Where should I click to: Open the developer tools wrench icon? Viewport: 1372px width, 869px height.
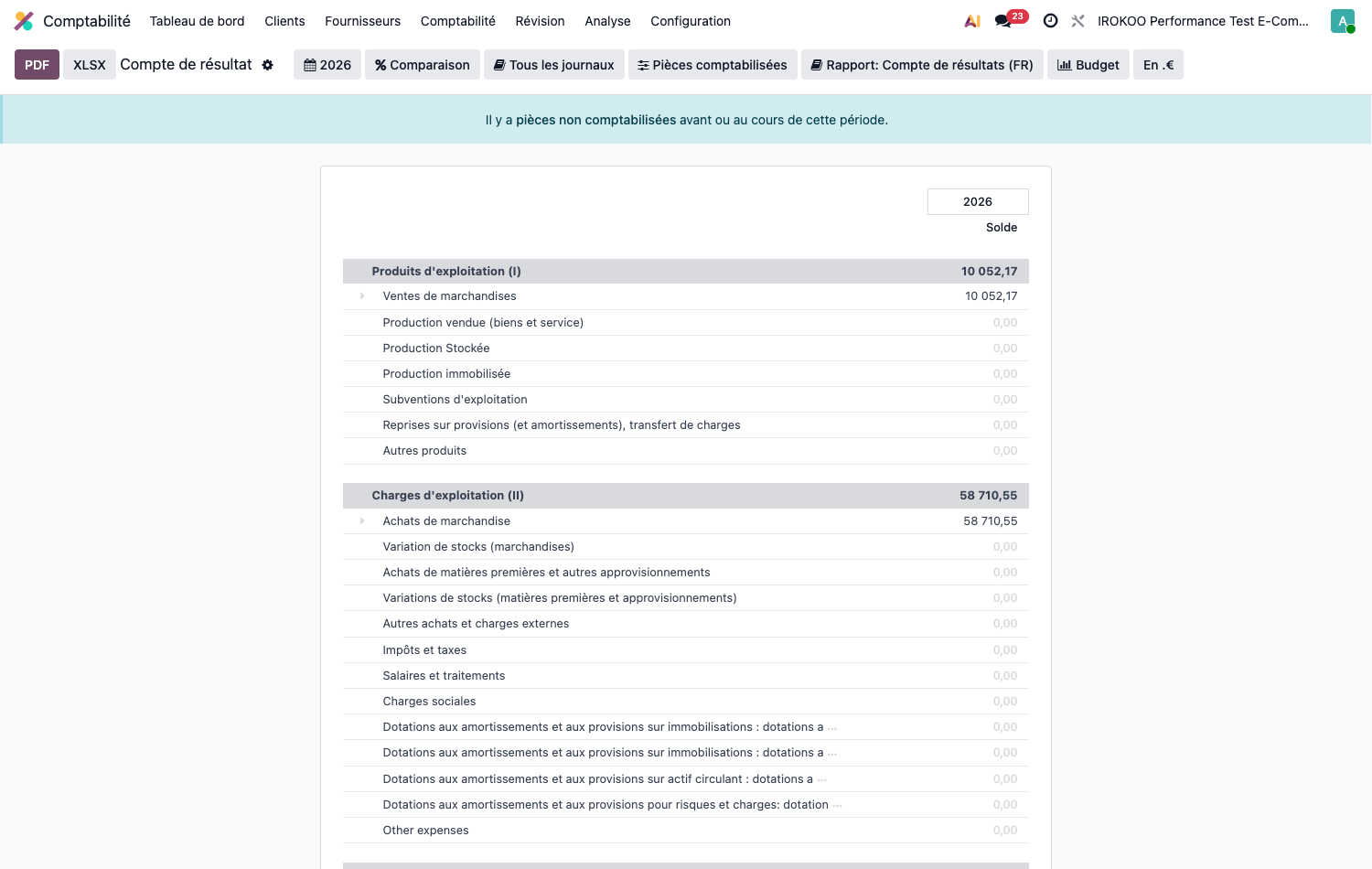1078,21
